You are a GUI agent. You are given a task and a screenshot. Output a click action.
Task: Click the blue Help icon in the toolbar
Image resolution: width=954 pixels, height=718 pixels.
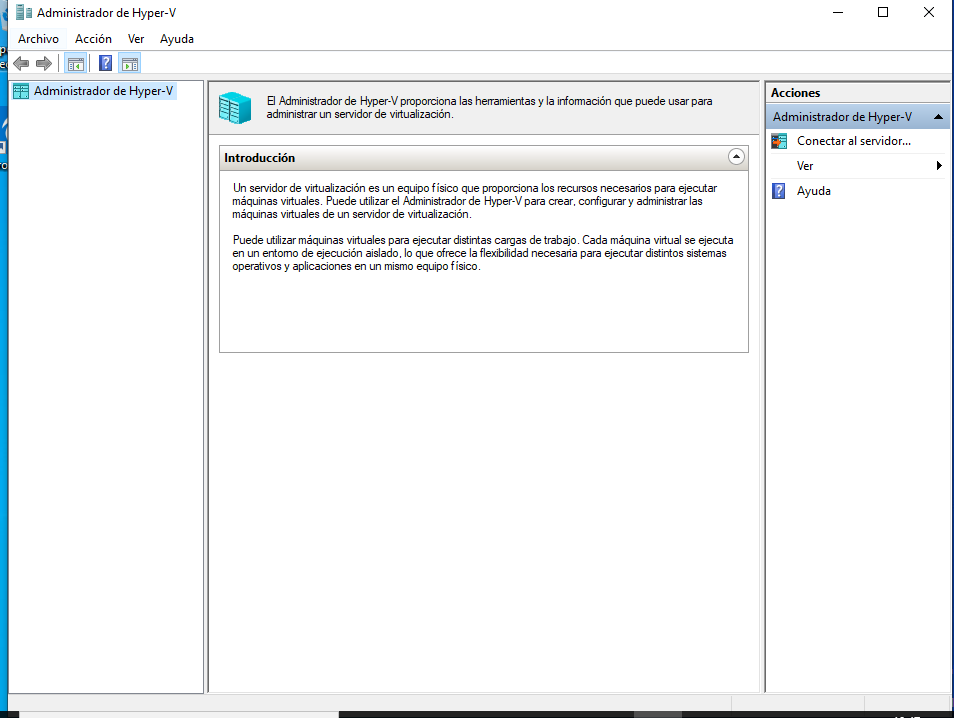pyautogui.click(x=105, y=64)
